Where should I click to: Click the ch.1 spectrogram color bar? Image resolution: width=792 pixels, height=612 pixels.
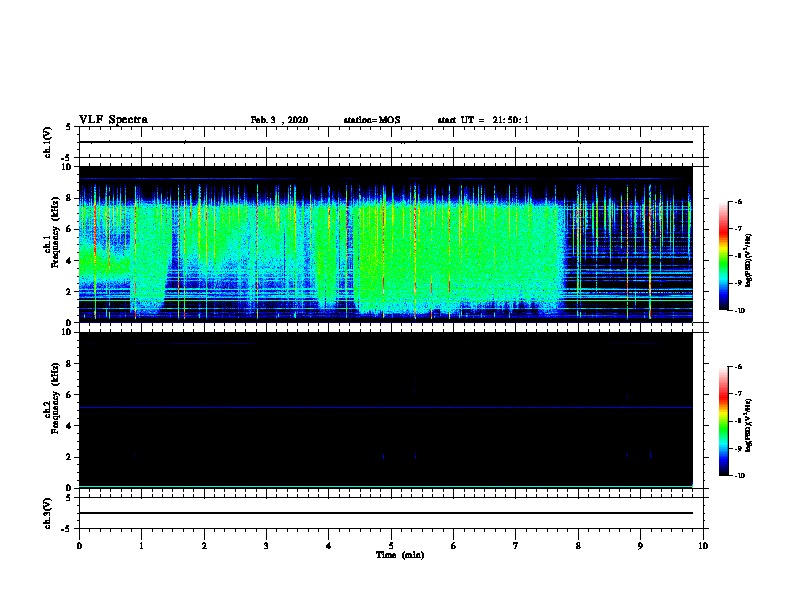tap(724, 256)
